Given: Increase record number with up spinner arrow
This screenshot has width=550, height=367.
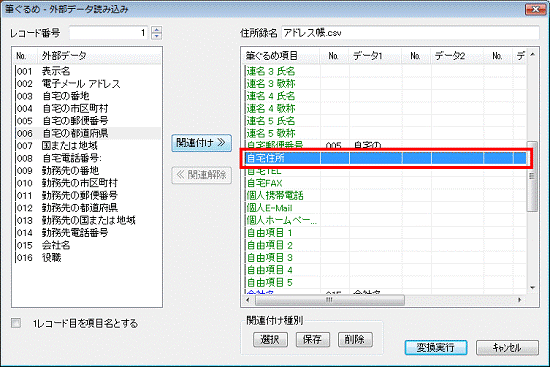Looking at the screenshot, I should pos(156,30).
